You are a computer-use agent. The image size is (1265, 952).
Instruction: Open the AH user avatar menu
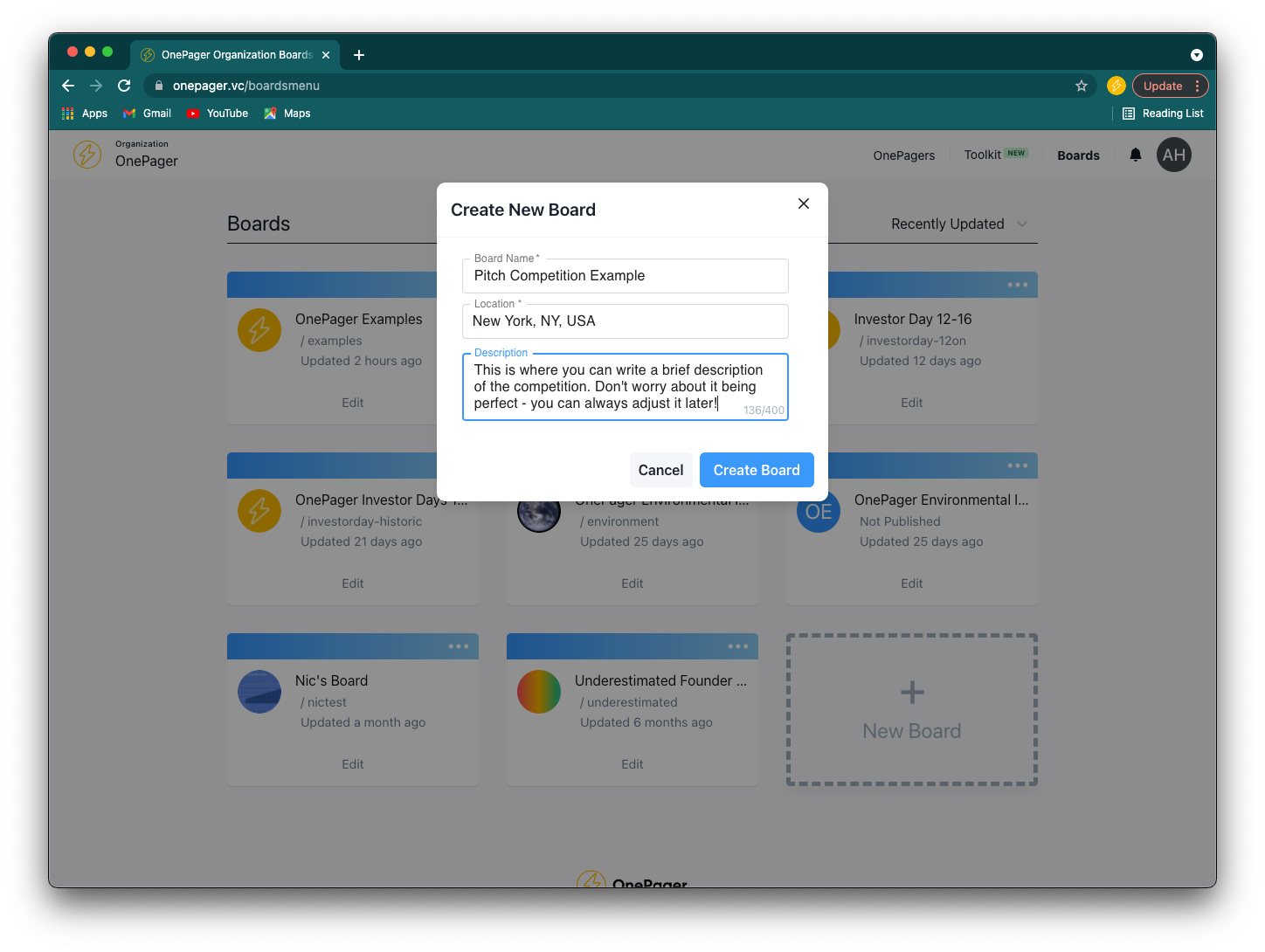[x=1173, y=155]
